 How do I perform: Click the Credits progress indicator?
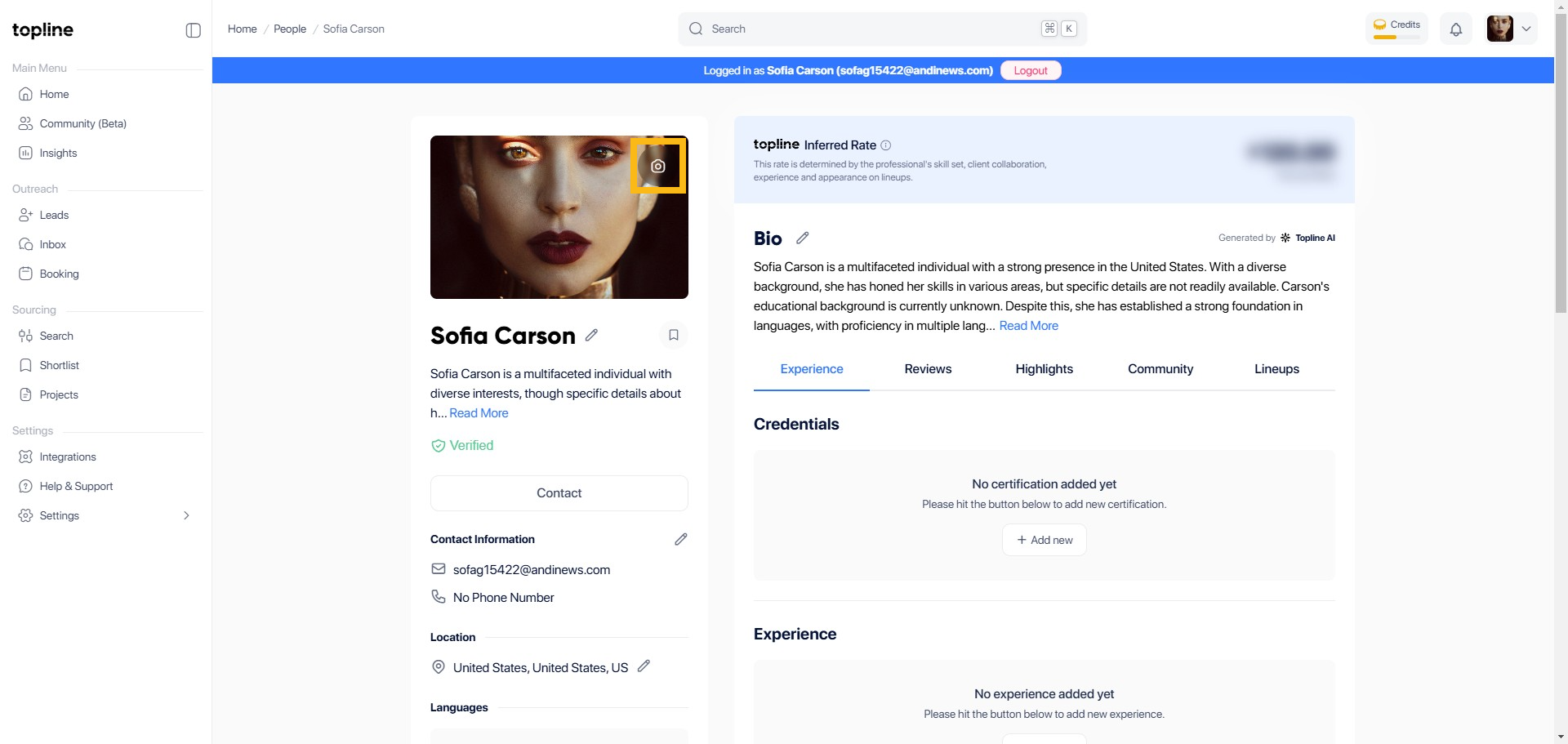(x=1396, y=29)
